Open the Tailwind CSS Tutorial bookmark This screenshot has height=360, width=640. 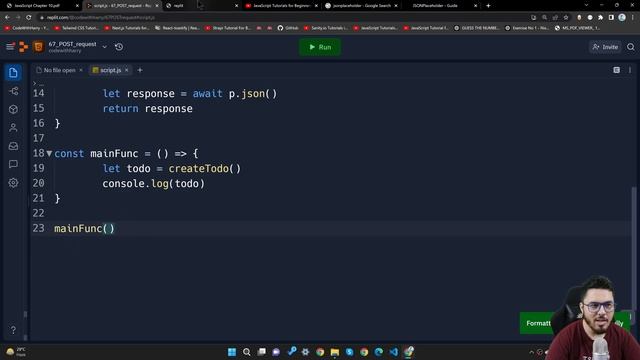[76, 28]
